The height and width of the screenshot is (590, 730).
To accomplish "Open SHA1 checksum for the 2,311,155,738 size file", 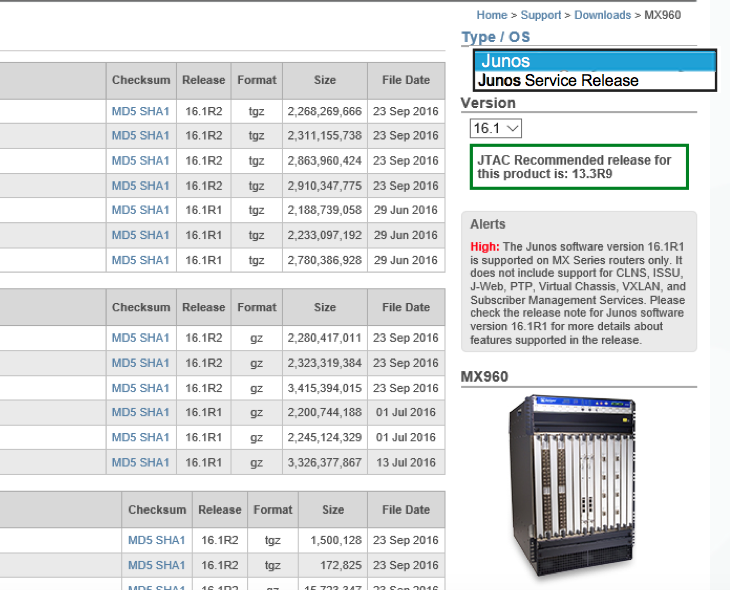I will pos(155,136).
